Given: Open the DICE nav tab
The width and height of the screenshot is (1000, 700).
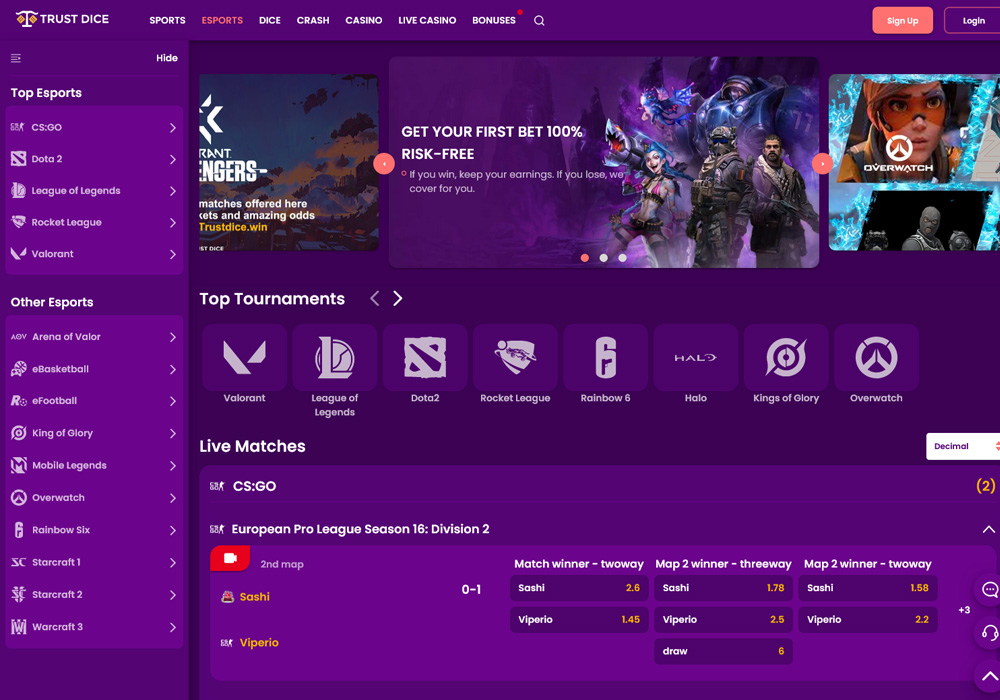Looking at the screenshot, I should (270, 20).
